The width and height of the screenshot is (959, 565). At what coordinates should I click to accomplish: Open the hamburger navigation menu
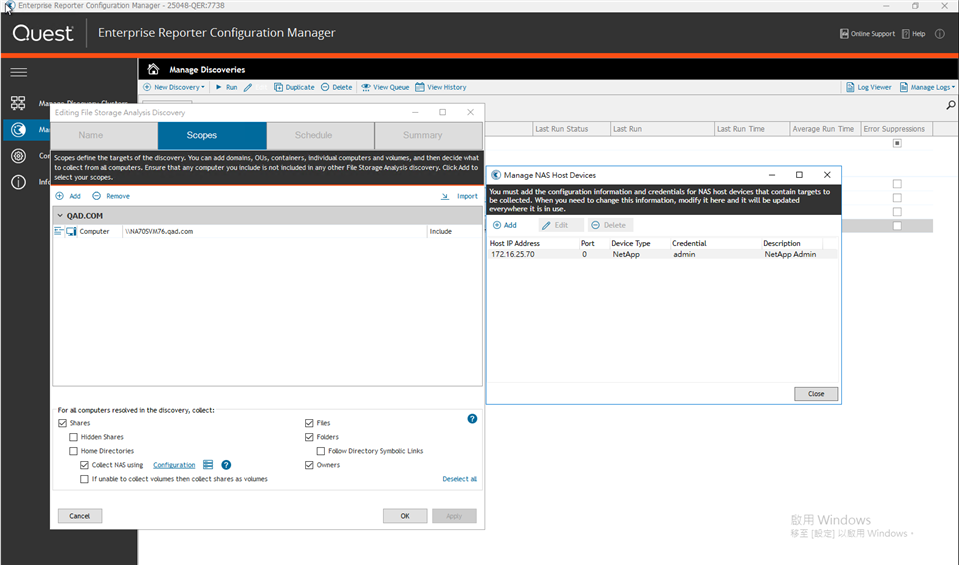click(18, 72)
